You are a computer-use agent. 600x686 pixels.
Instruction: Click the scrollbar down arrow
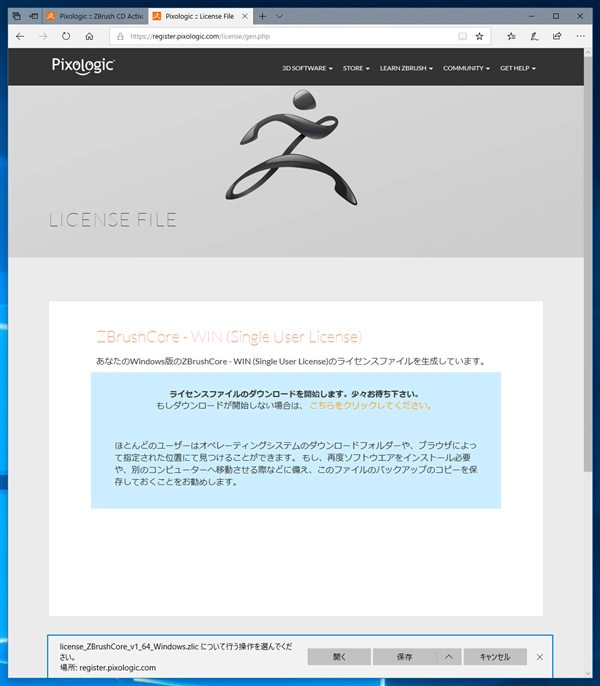point(588,673)
